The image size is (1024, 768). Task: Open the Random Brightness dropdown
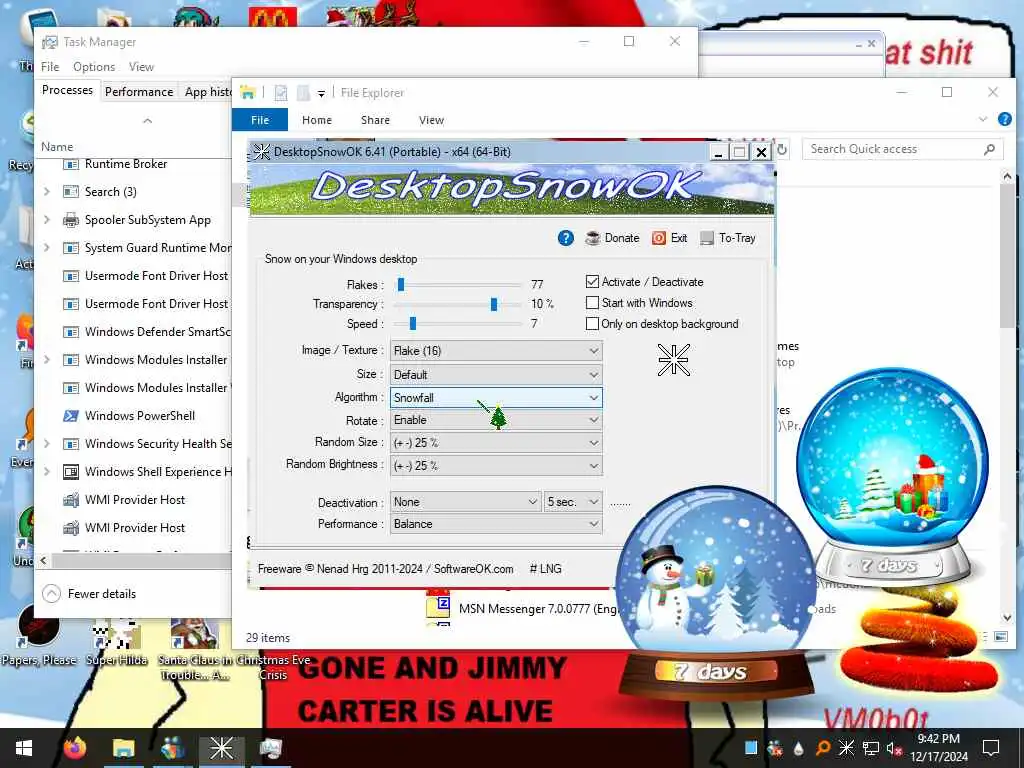496,466
